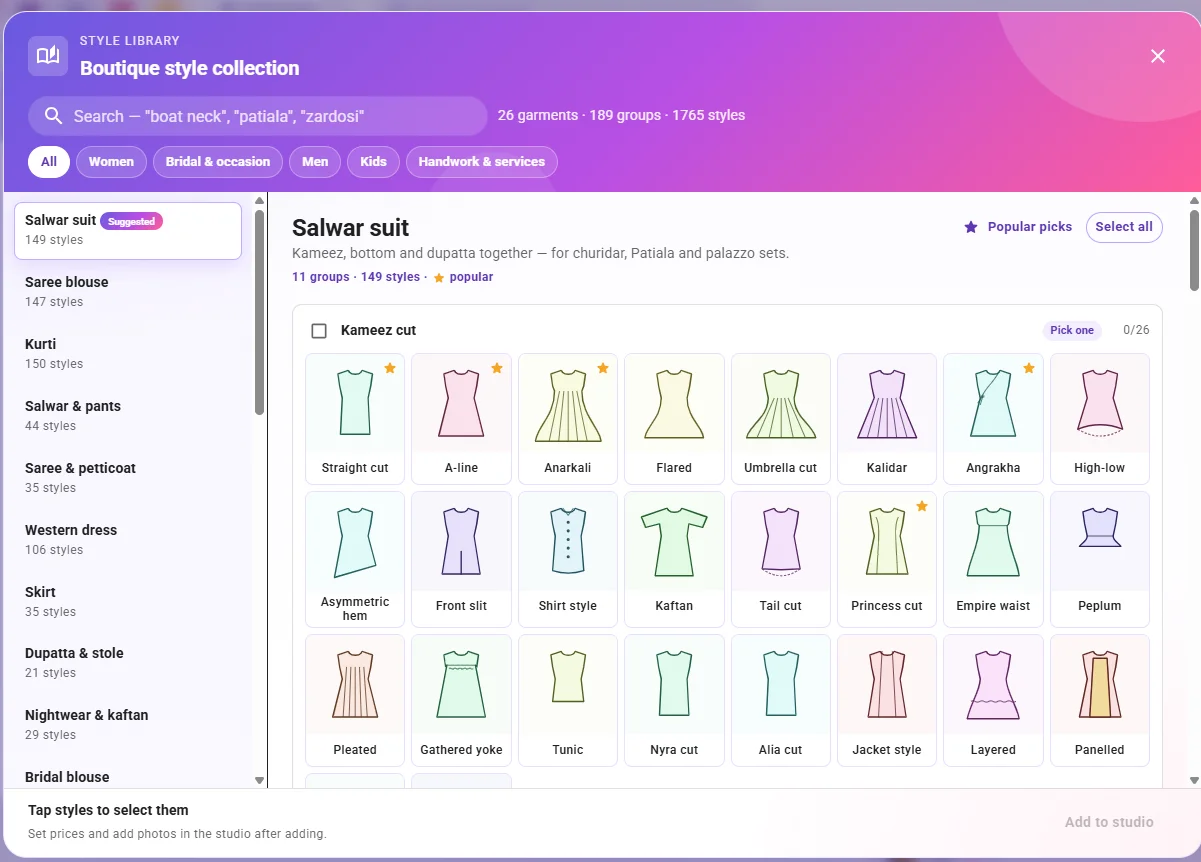Switch to Handwork & services filter

pyautogui.click(x=482, y=162)
